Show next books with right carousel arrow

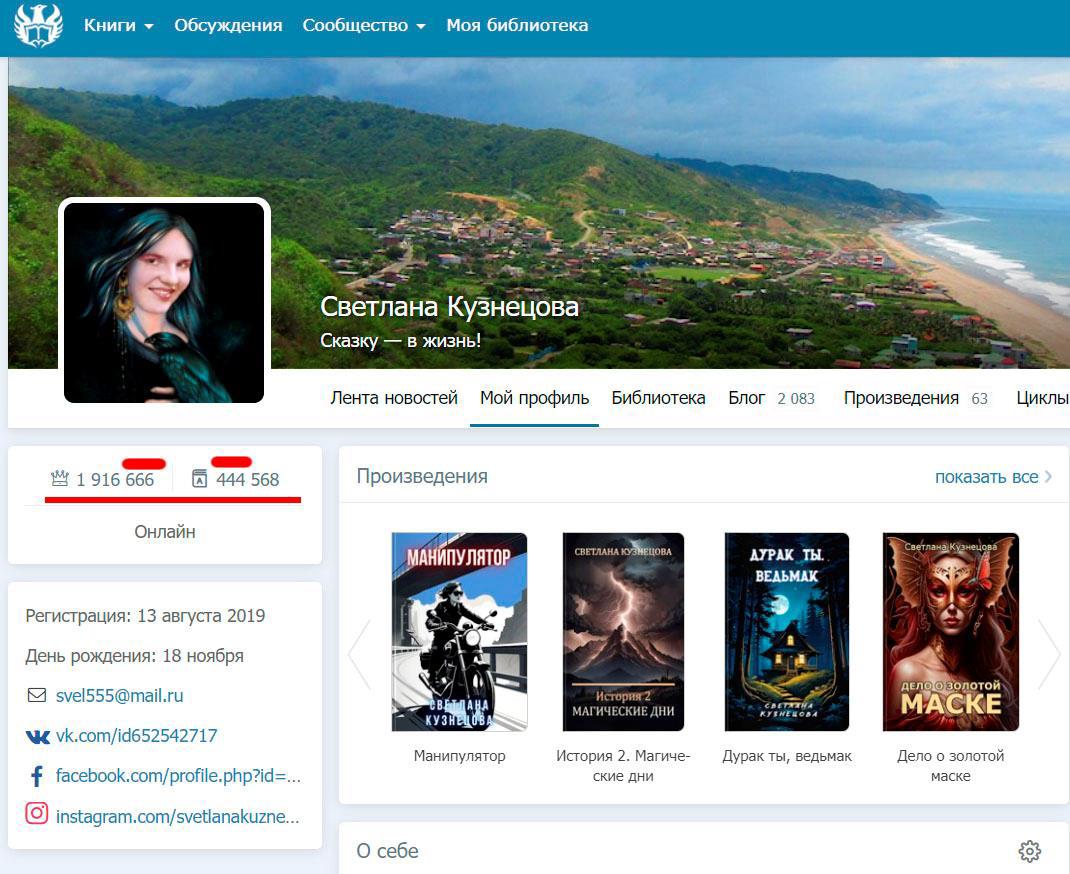click(1050, 654)
